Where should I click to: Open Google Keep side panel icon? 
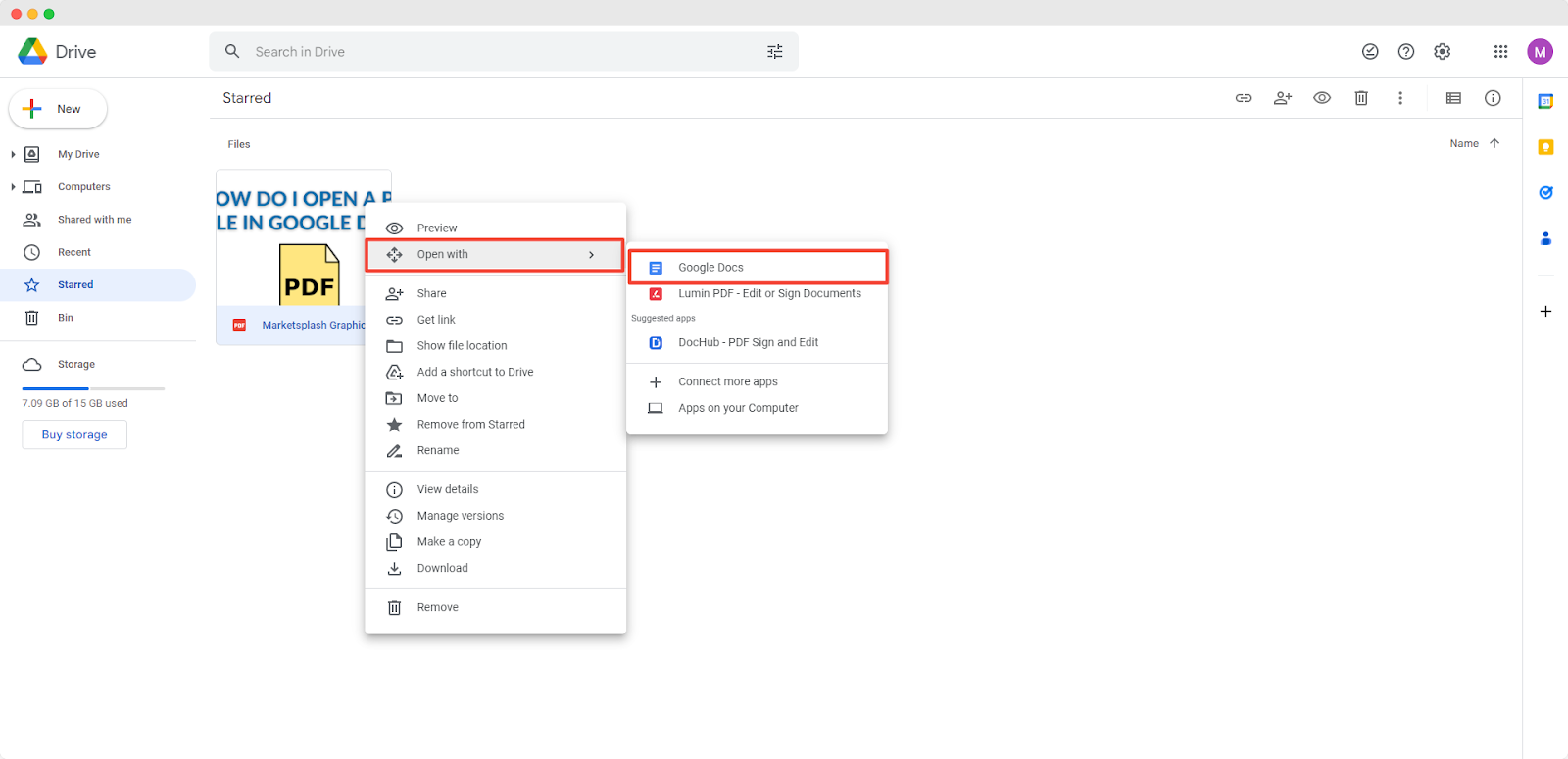point(1545,147)
